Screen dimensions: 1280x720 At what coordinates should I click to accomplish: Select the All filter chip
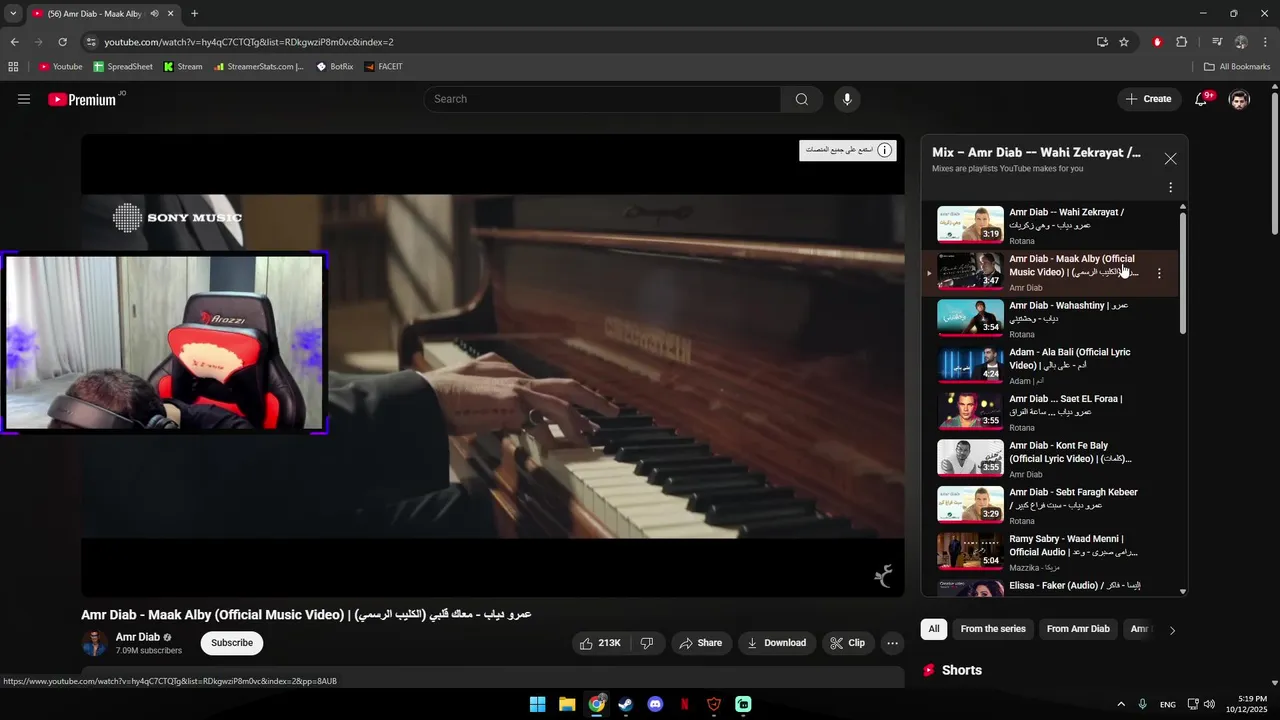click(x=934, y=629)
